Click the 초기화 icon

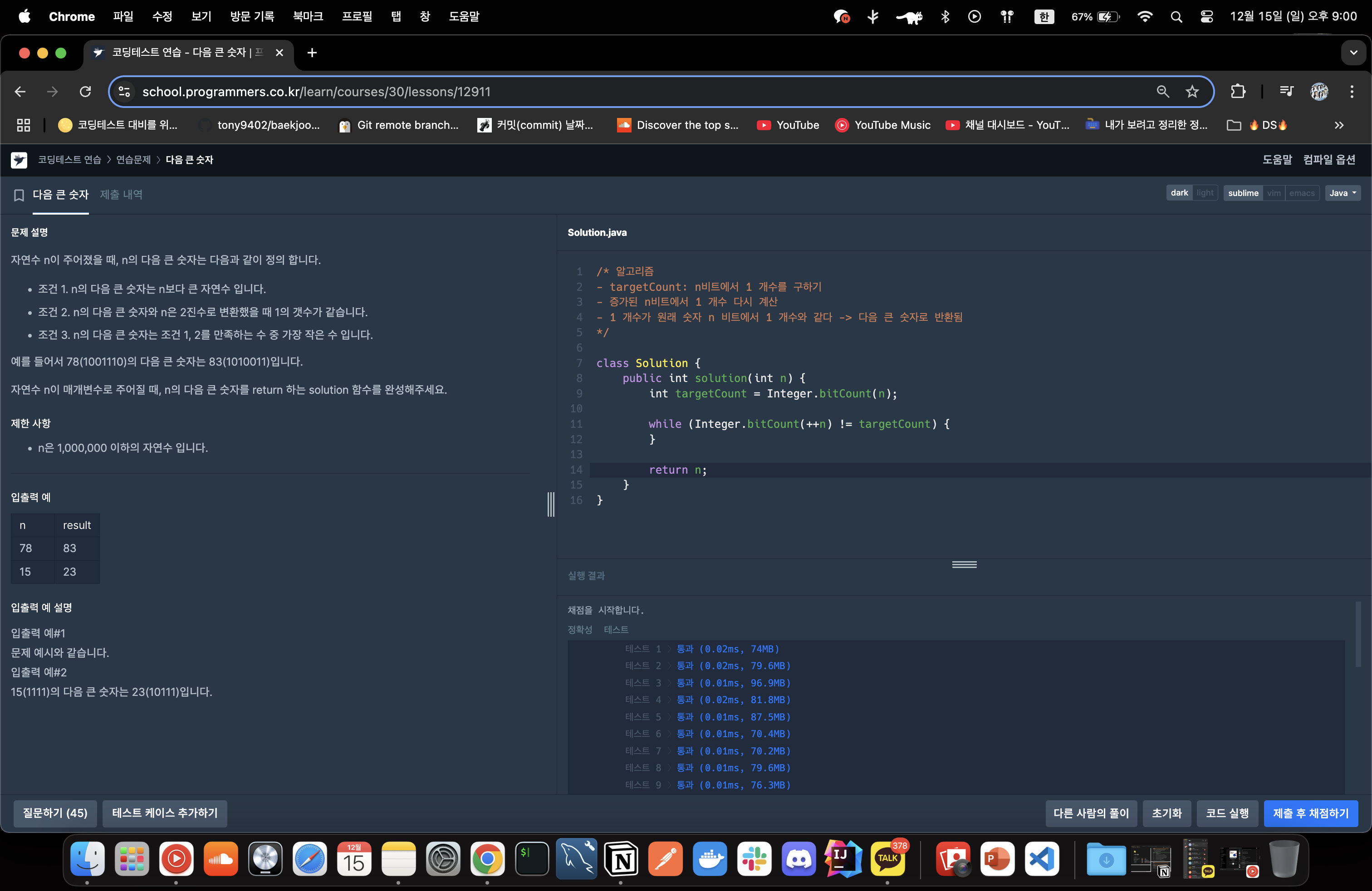pos(1167,812)
